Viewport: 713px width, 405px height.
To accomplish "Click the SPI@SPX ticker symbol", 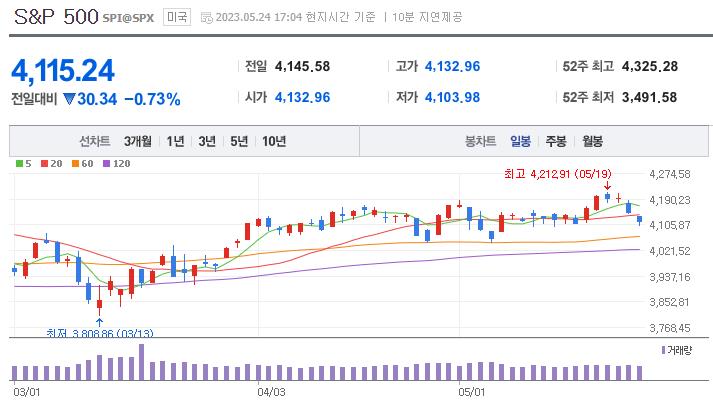I will [x=128, y=18].
